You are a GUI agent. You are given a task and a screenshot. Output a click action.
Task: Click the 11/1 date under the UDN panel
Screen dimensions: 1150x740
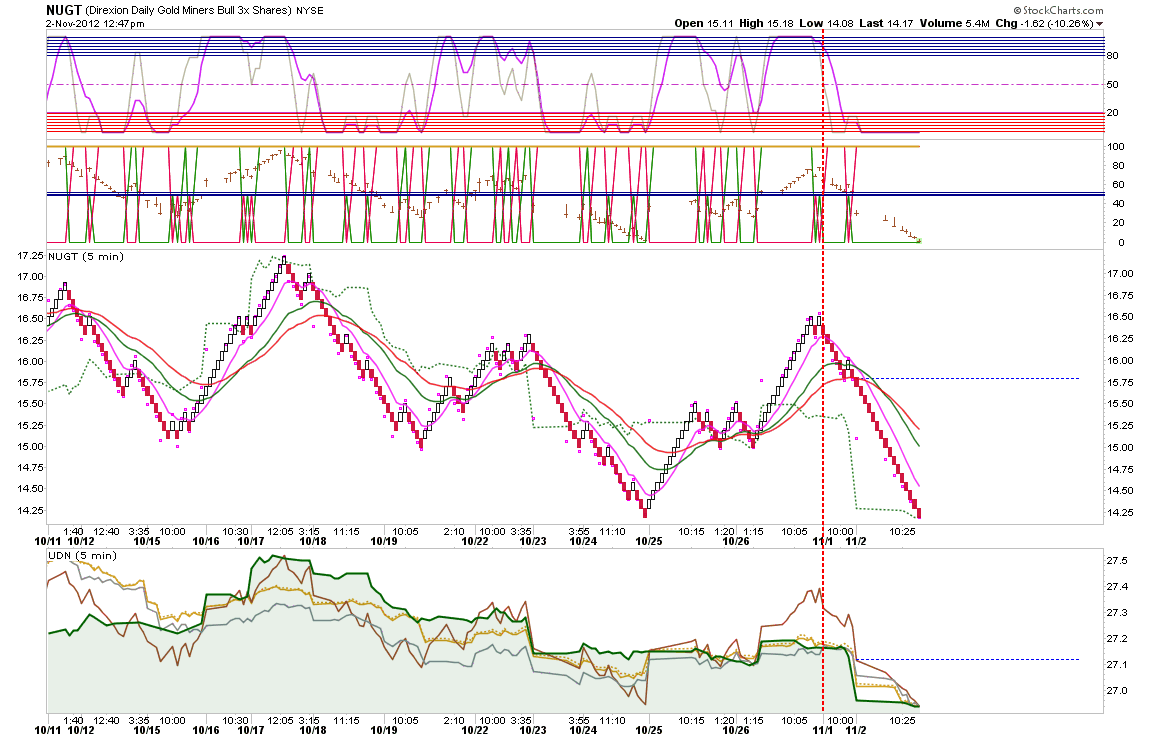coord(823,730)
